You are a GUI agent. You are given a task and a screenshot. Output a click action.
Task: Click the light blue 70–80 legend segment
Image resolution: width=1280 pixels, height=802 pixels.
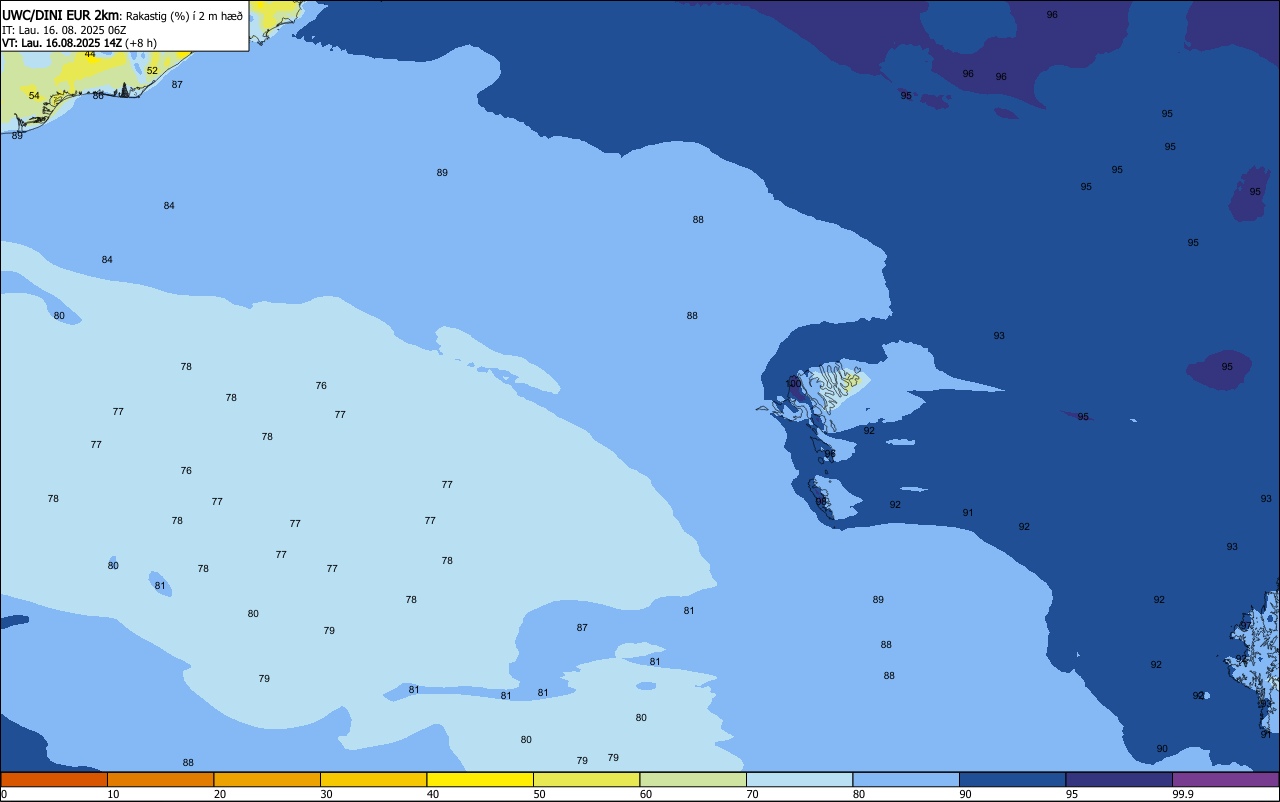pos(799,779)
